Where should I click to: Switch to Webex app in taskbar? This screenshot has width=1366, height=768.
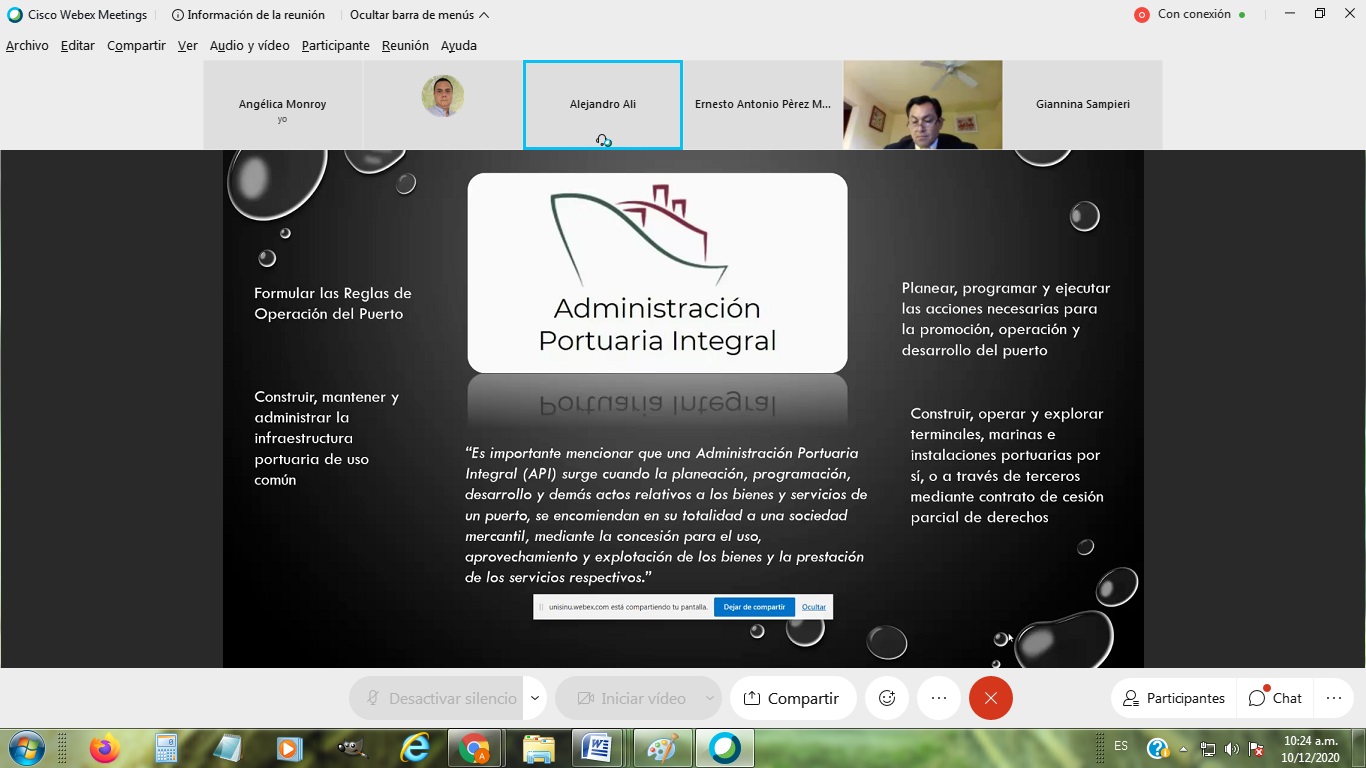pos(725,748)
